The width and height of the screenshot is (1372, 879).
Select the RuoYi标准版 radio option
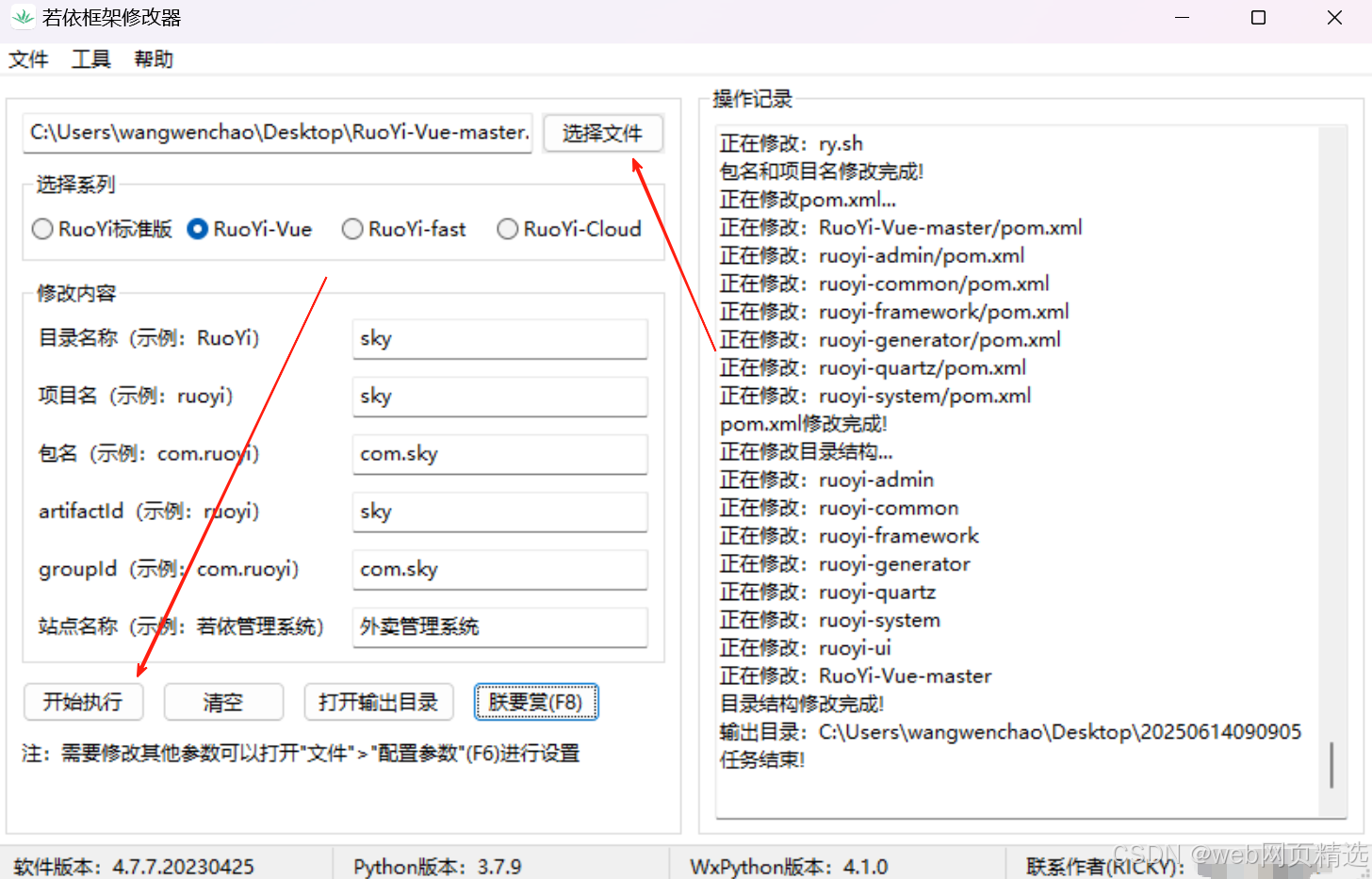coord(102,229)
